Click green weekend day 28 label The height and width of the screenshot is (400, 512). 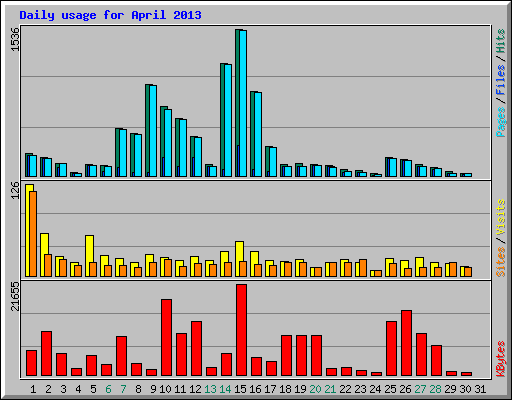coord(435,389)
